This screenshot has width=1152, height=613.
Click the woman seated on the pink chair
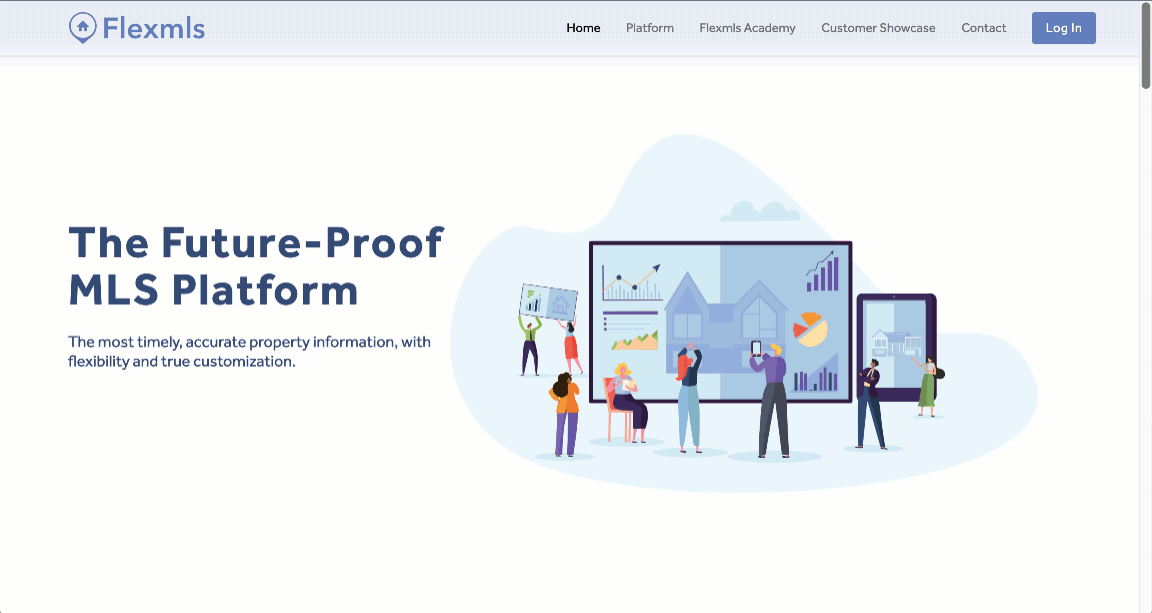click(x=626, y=395)
